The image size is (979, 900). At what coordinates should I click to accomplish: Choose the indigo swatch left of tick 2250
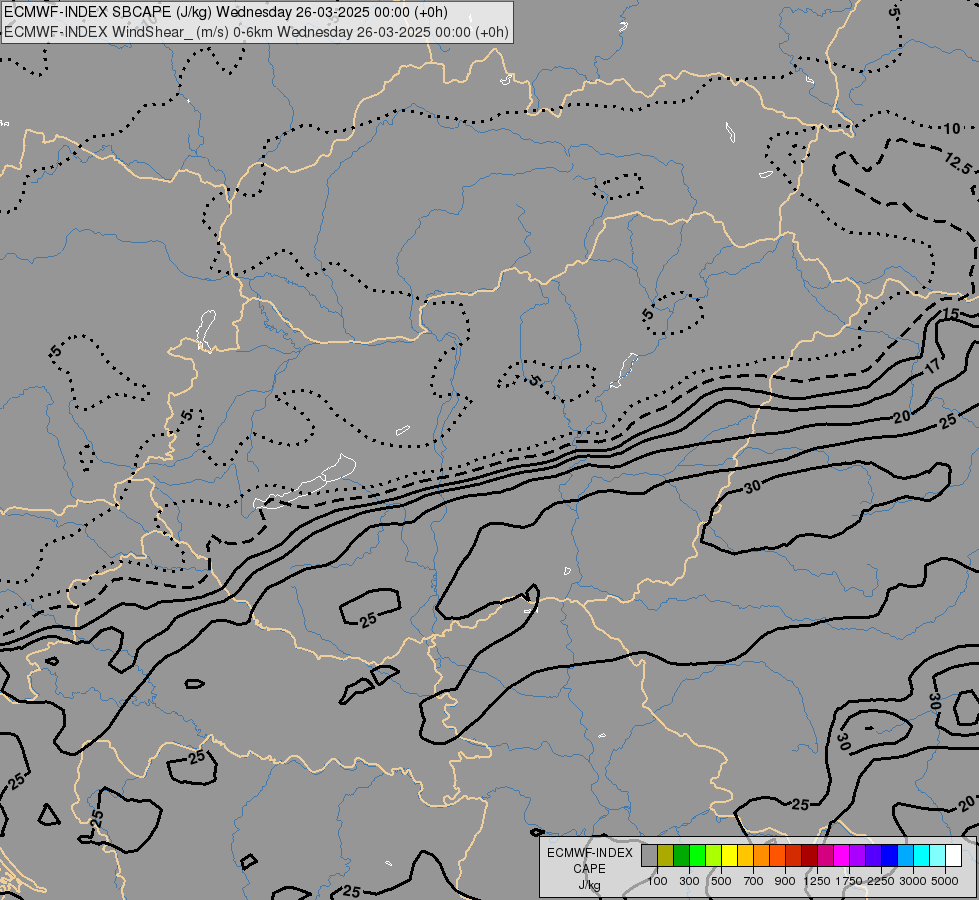coord(873,855)
